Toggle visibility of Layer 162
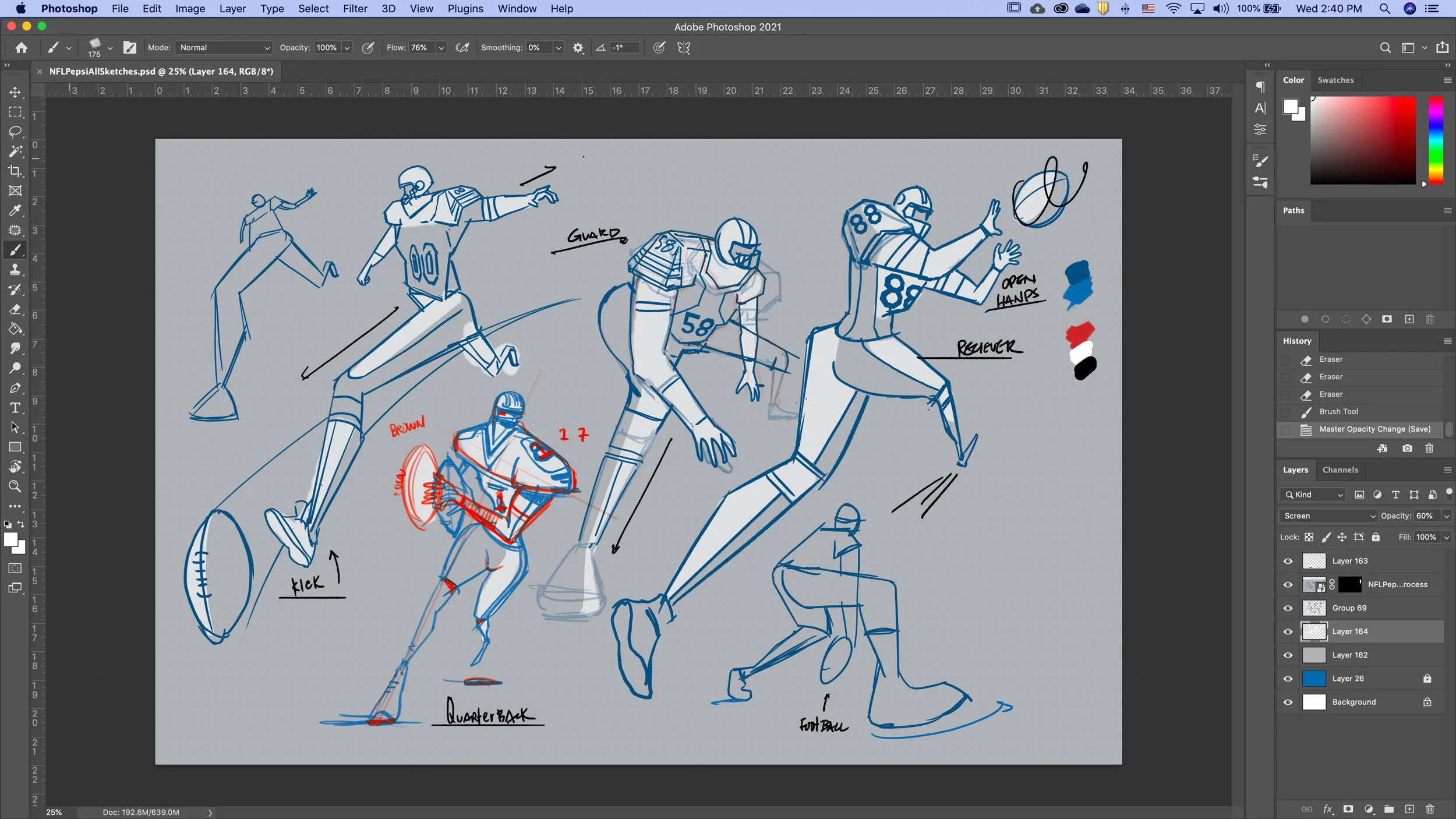This screenshot has height=819, width=1456. click(x=1288, y=655)
